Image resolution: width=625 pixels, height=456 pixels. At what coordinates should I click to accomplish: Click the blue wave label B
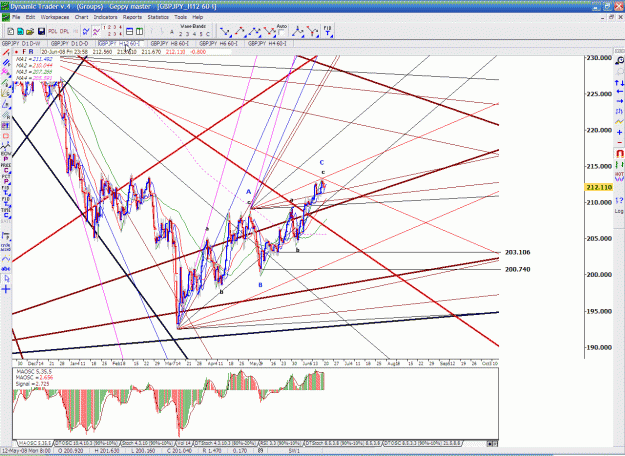260,285
